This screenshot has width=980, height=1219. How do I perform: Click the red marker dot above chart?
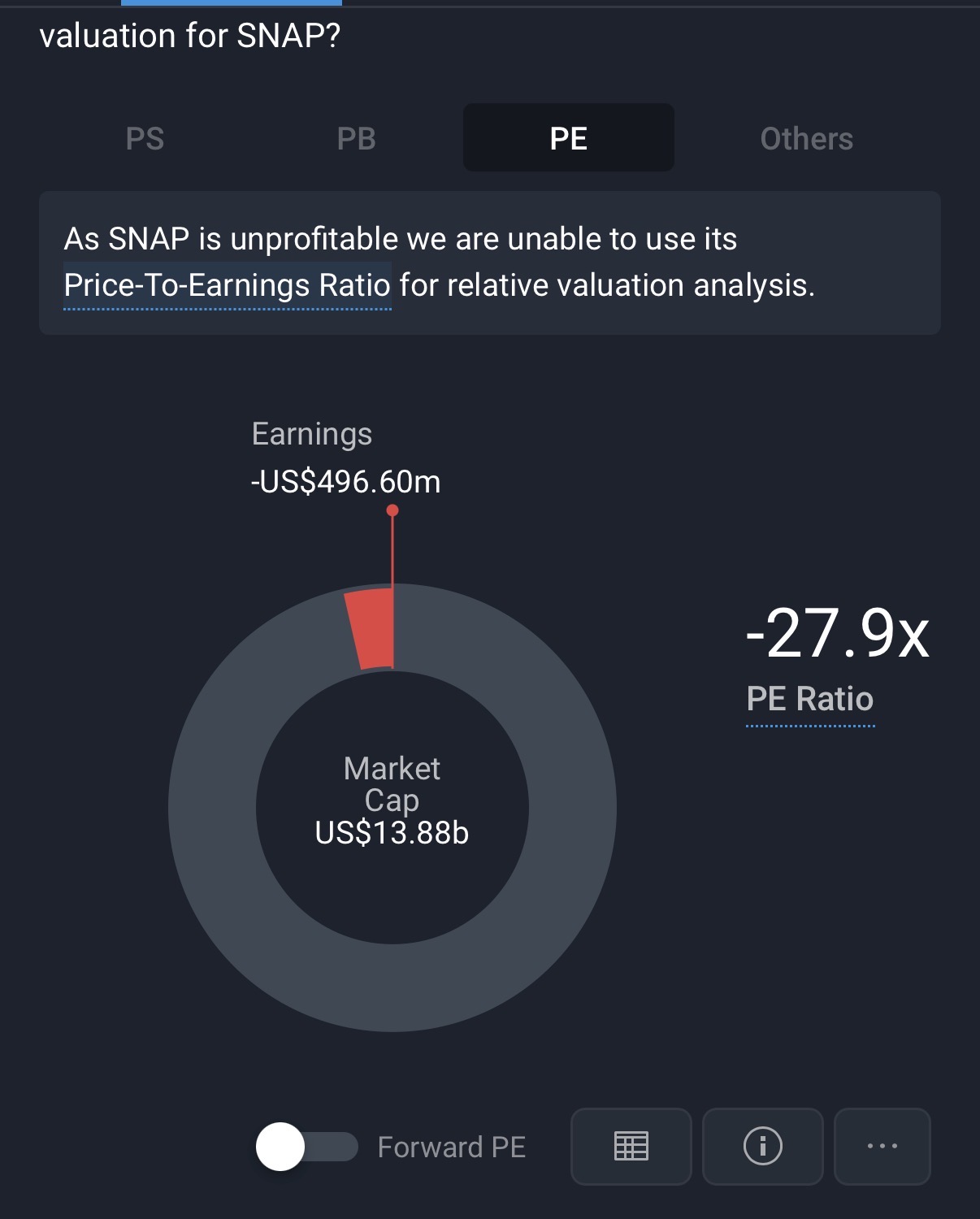pyautogui.click(x=392, y=510)
